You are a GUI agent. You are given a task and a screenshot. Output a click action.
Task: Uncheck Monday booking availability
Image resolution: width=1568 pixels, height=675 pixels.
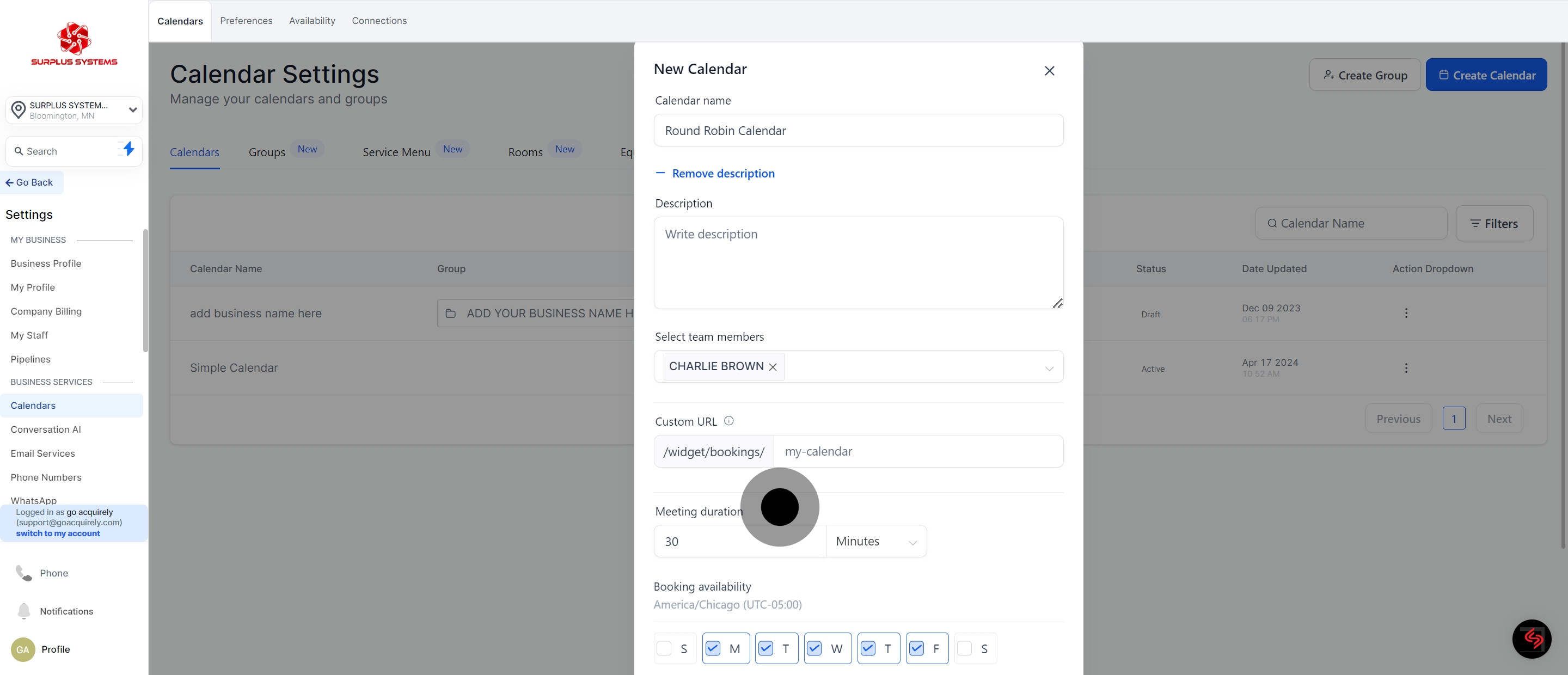coord(713,648)
